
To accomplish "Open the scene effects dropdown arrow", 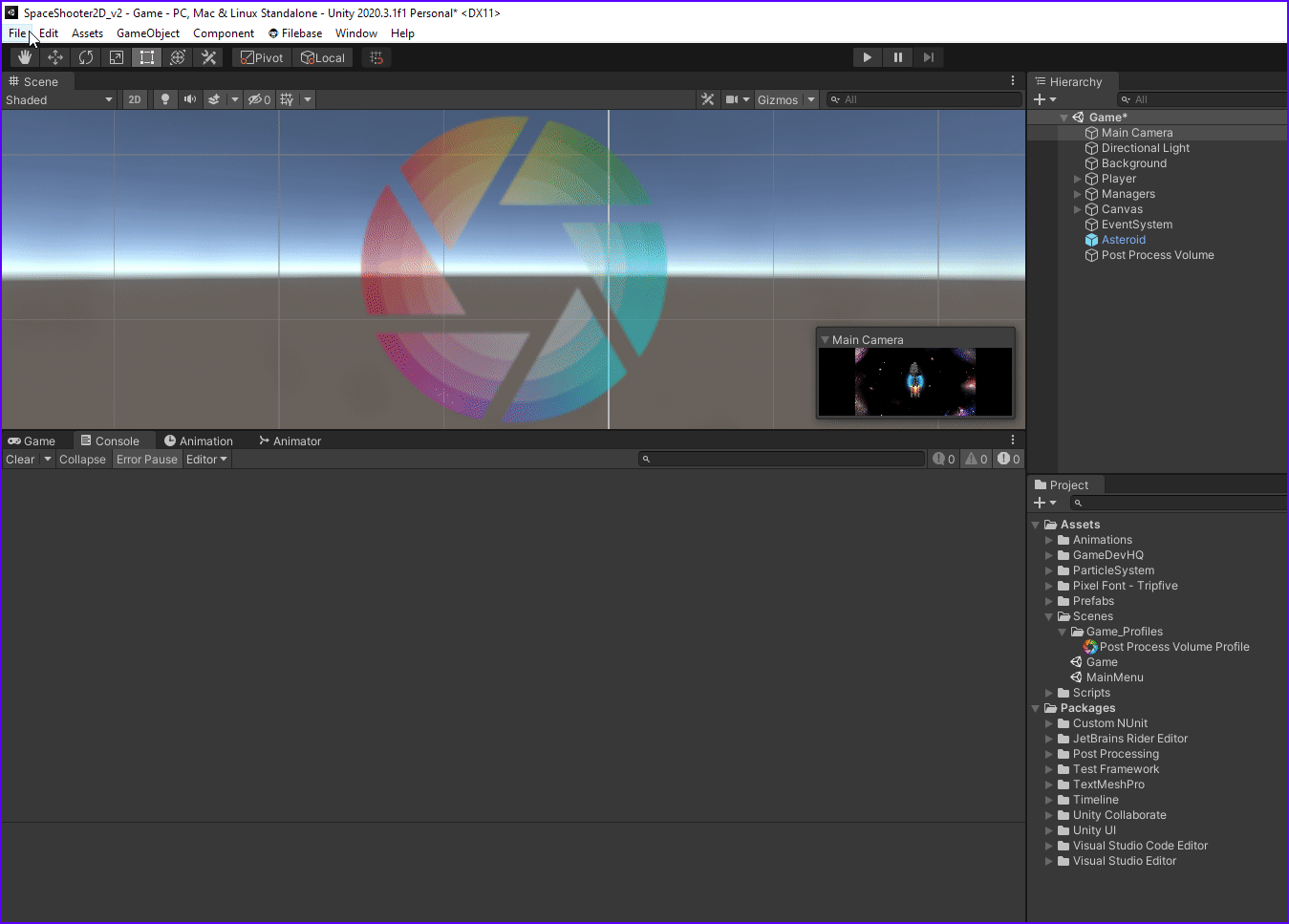I will 235,99.
